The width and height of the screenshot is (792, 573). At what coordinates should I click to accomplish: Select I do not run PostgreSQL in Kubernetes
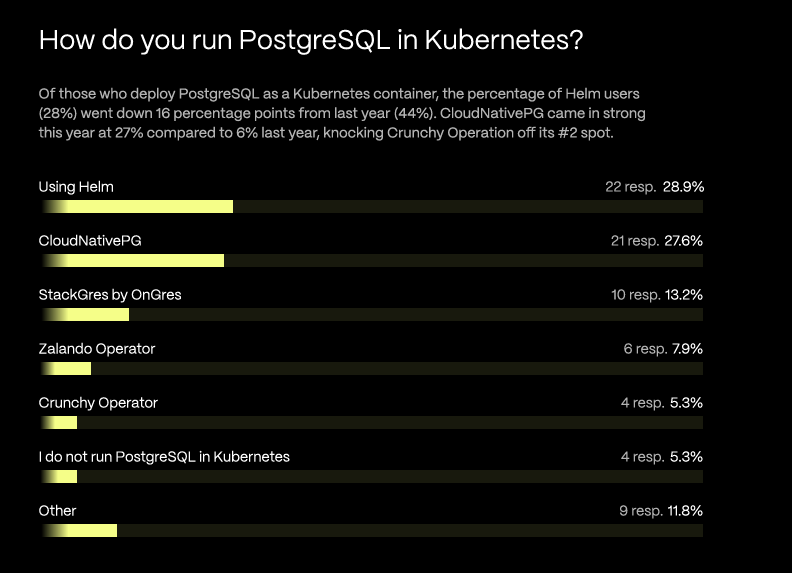(x=164, y=457)
